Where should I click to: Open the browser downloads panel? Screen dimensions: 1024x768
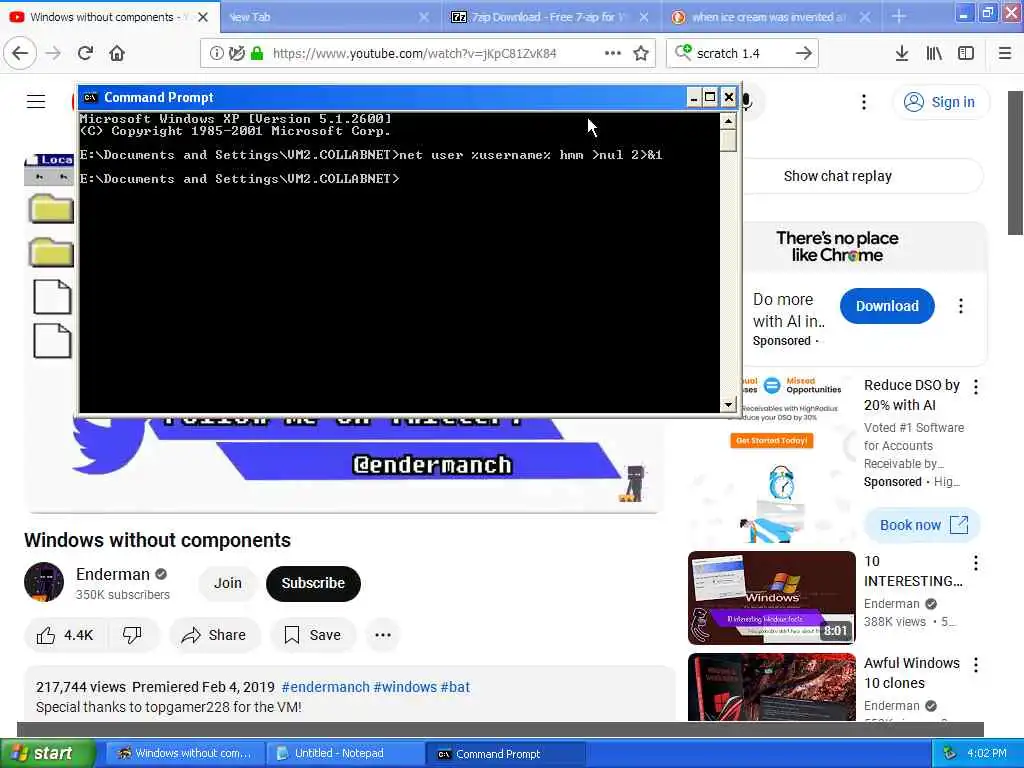(x=902, y=53)
